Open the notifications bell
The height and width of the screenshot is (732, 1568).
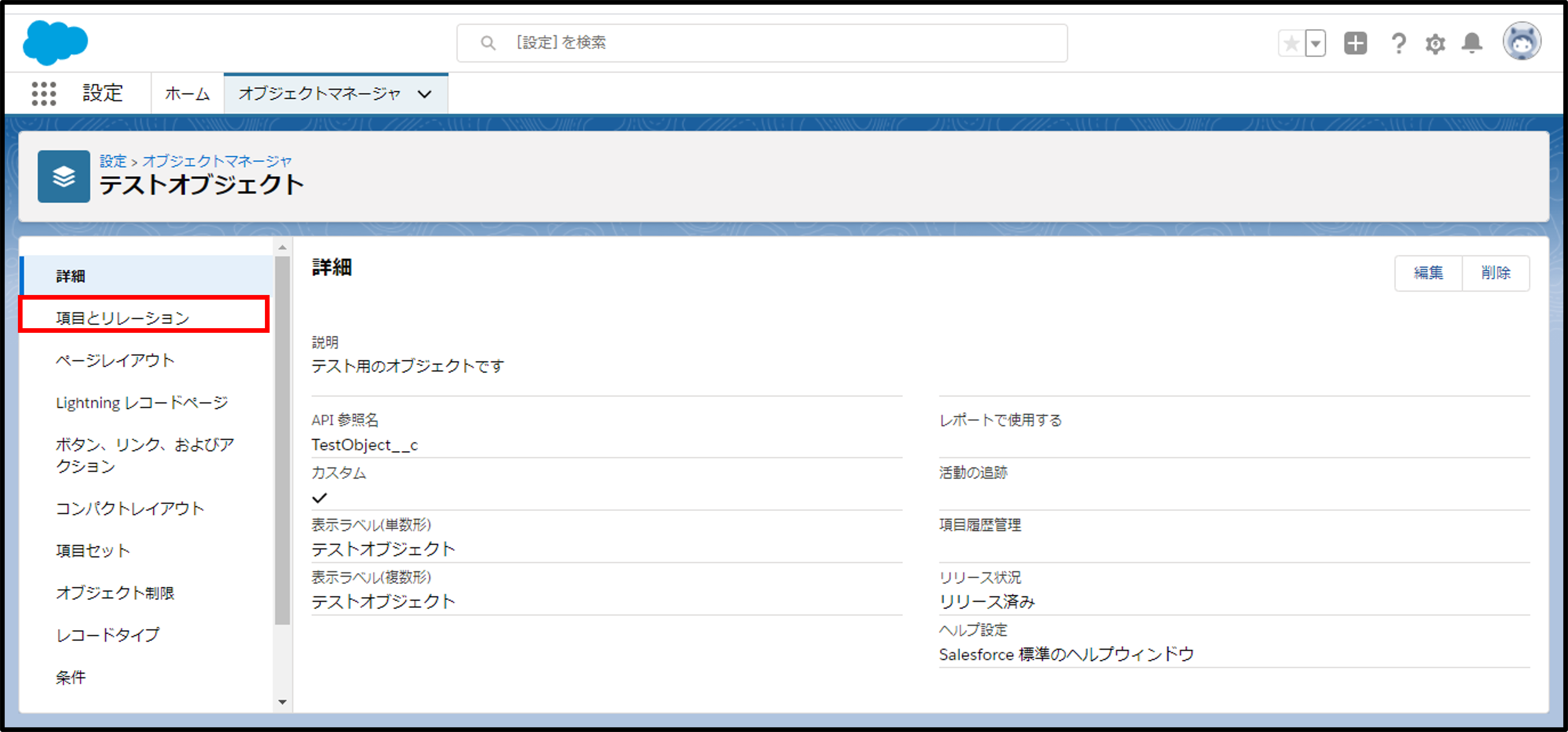point(1472,43)
